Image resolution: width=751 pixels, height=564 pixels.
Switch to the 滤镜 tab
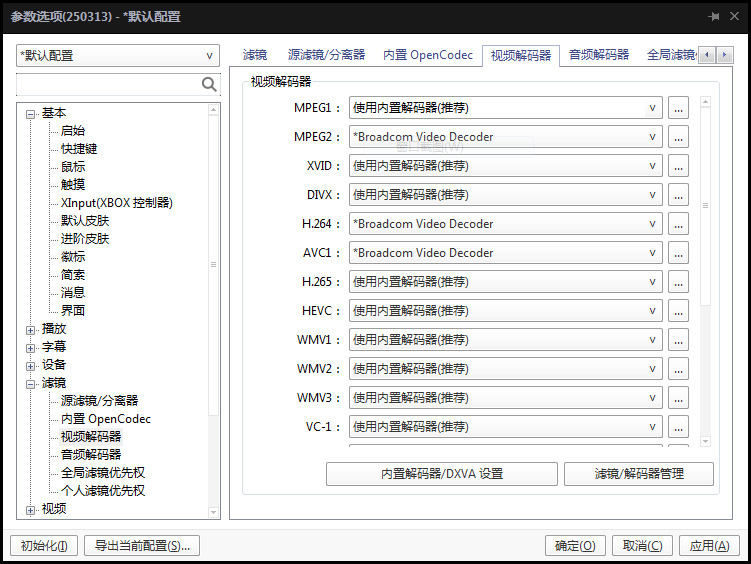coord(255,55)
